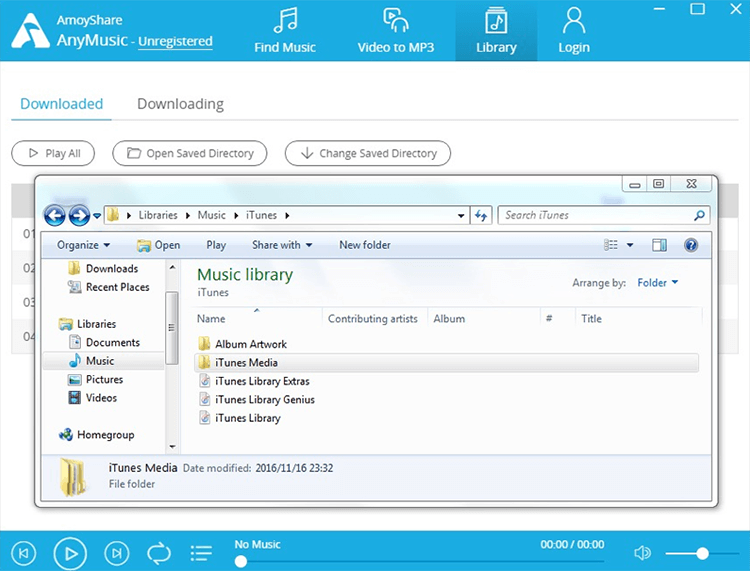Click navigation pane scroll up arrow
750x571 pixels.
(172, 267)
